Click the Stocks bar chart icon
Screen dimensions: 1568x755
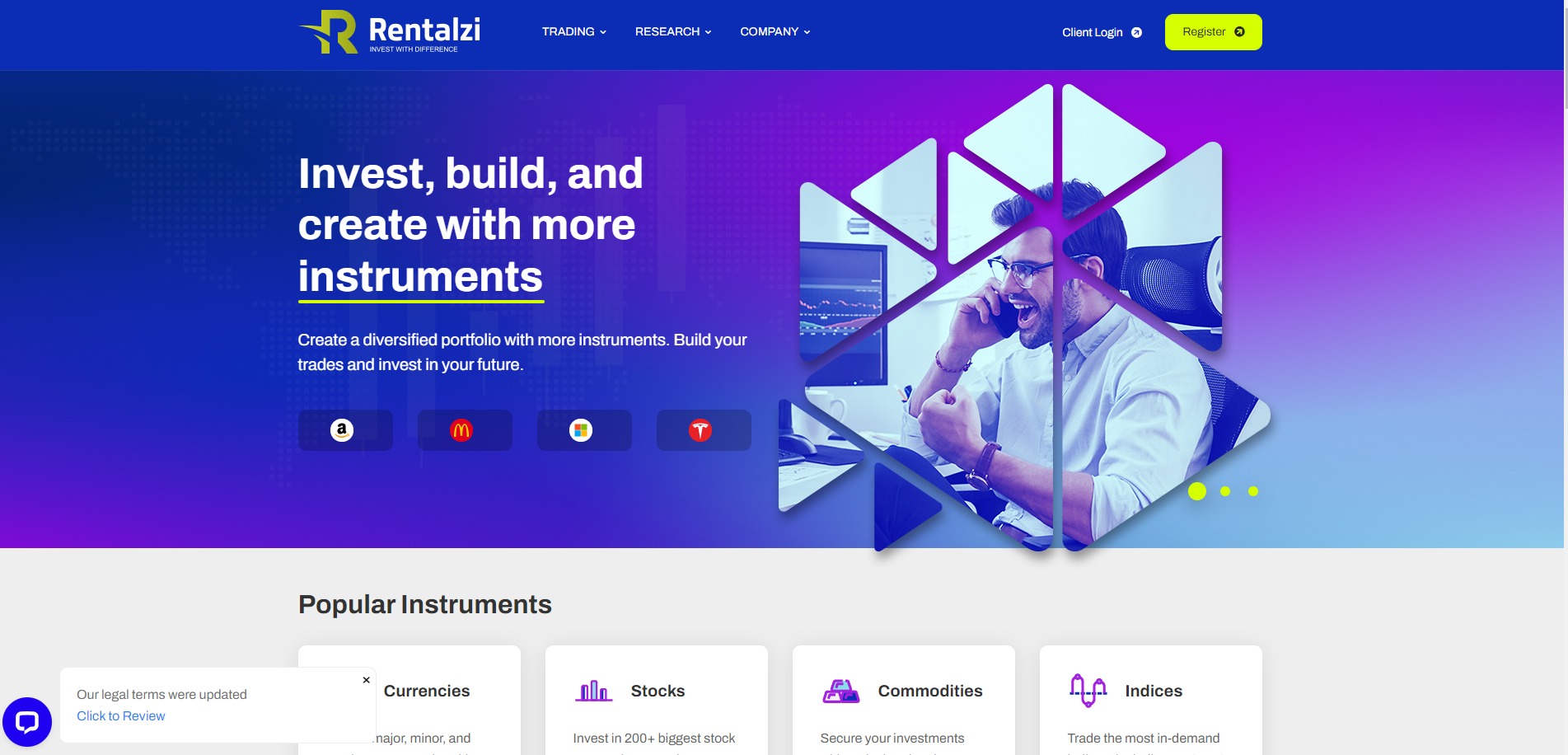(x=594, y=691)
